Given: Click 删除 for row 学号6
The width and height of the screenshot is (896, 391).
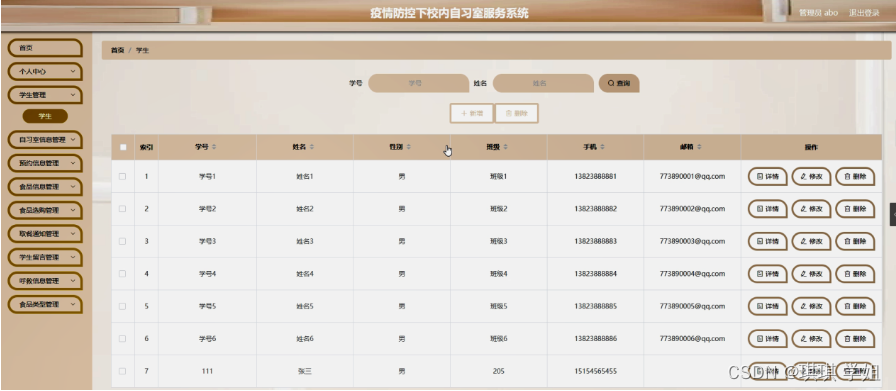Looking at the screenshot, I should tap(855, 339).
